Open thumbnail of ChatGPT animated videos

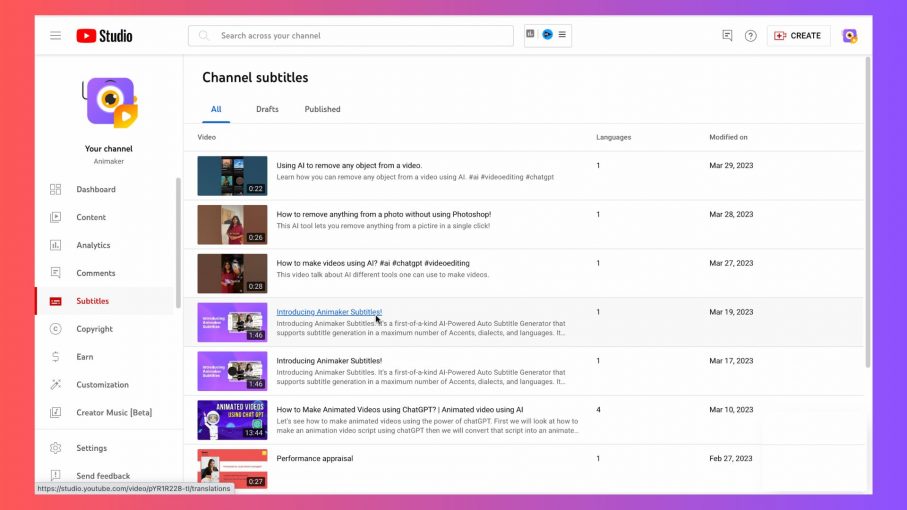coord(232,420)
